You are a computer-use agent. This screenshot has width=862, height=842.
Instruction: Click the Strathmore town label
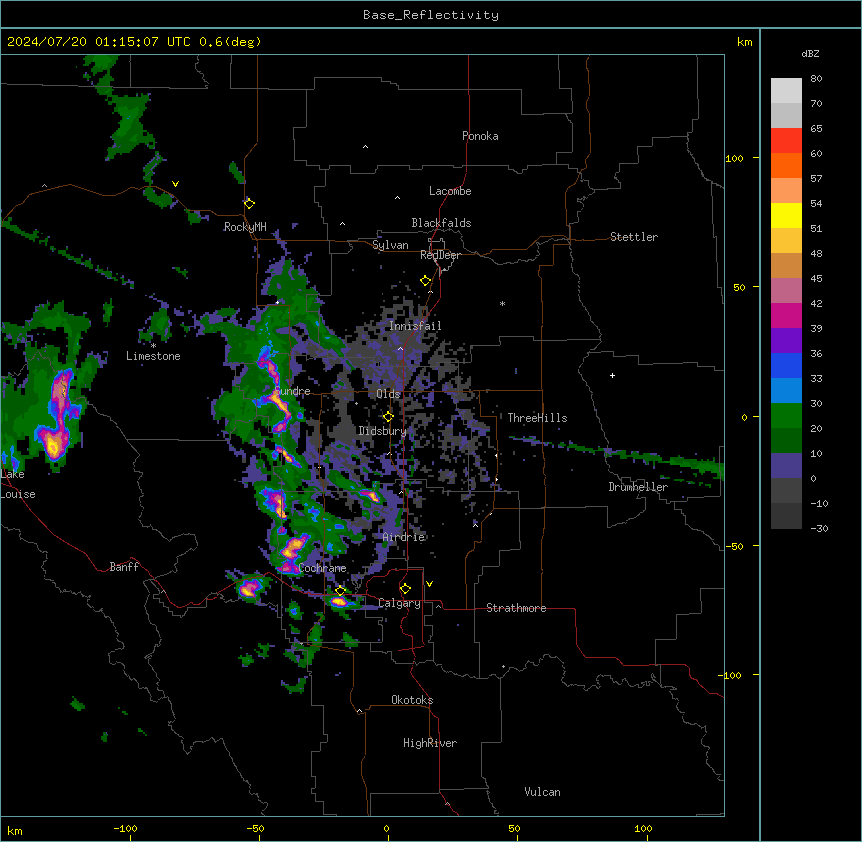[516, 608]
